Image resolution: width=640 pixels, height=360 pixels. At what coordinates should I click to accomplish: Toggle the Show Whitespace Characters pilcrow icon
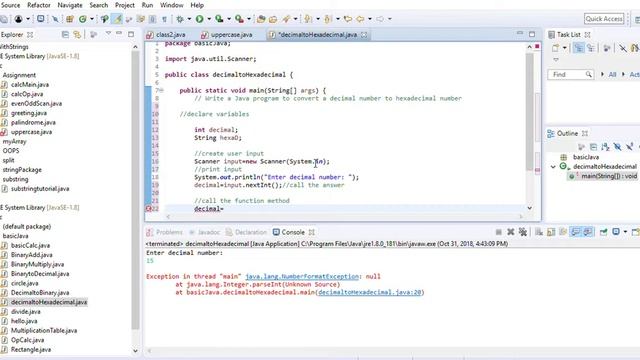[x=164, y=19]
